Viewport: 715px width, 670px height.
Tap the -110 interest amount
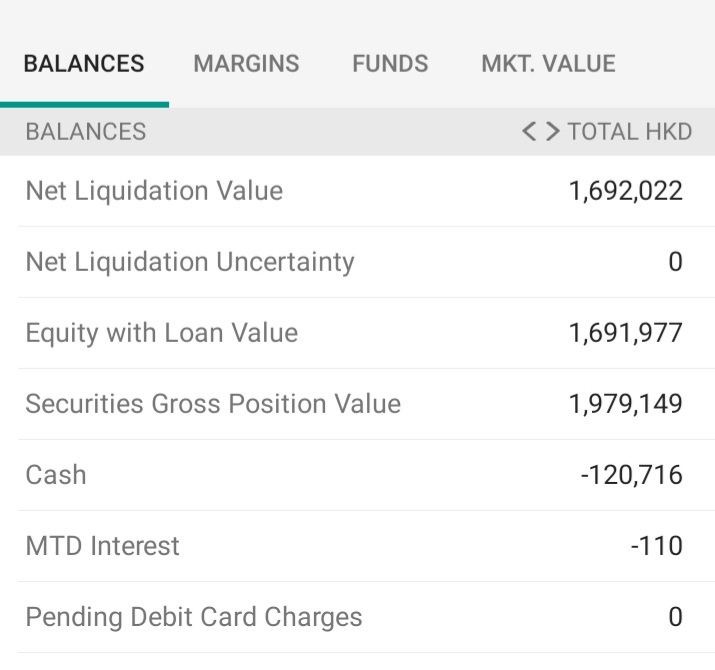click(657, 546)
